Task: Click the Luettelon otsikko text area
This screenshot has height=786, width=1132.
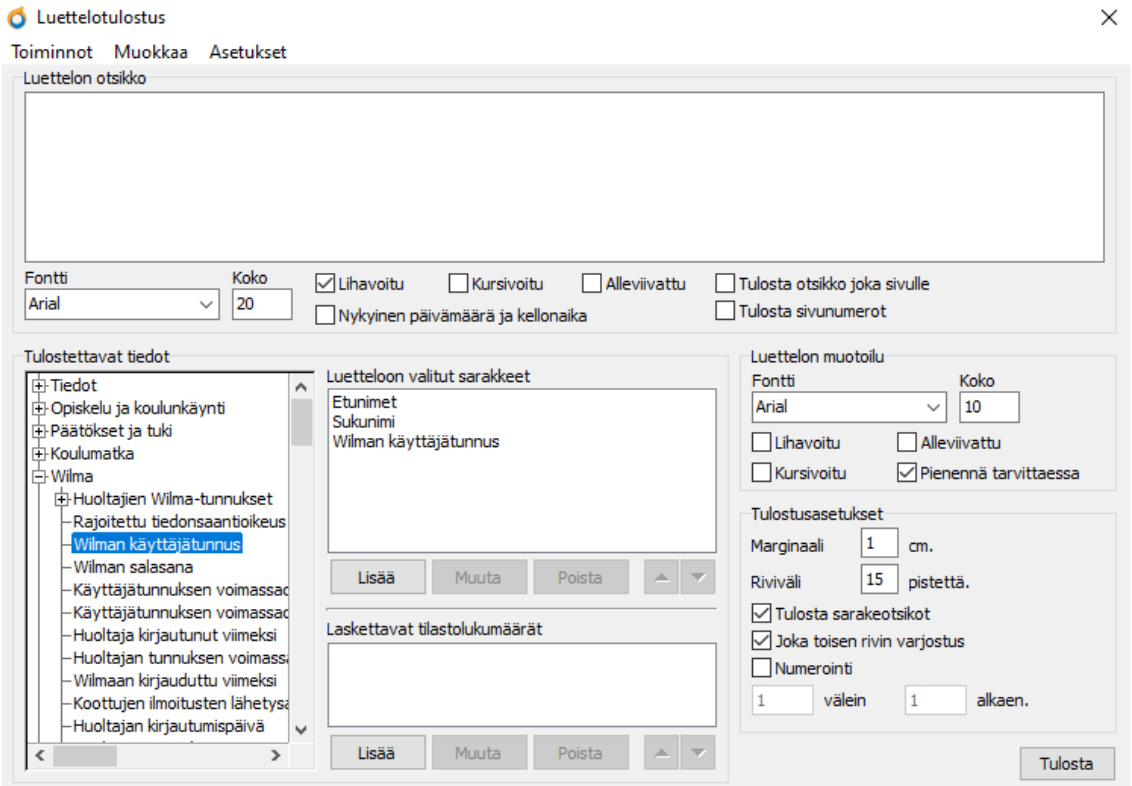Action: [565, 177]
